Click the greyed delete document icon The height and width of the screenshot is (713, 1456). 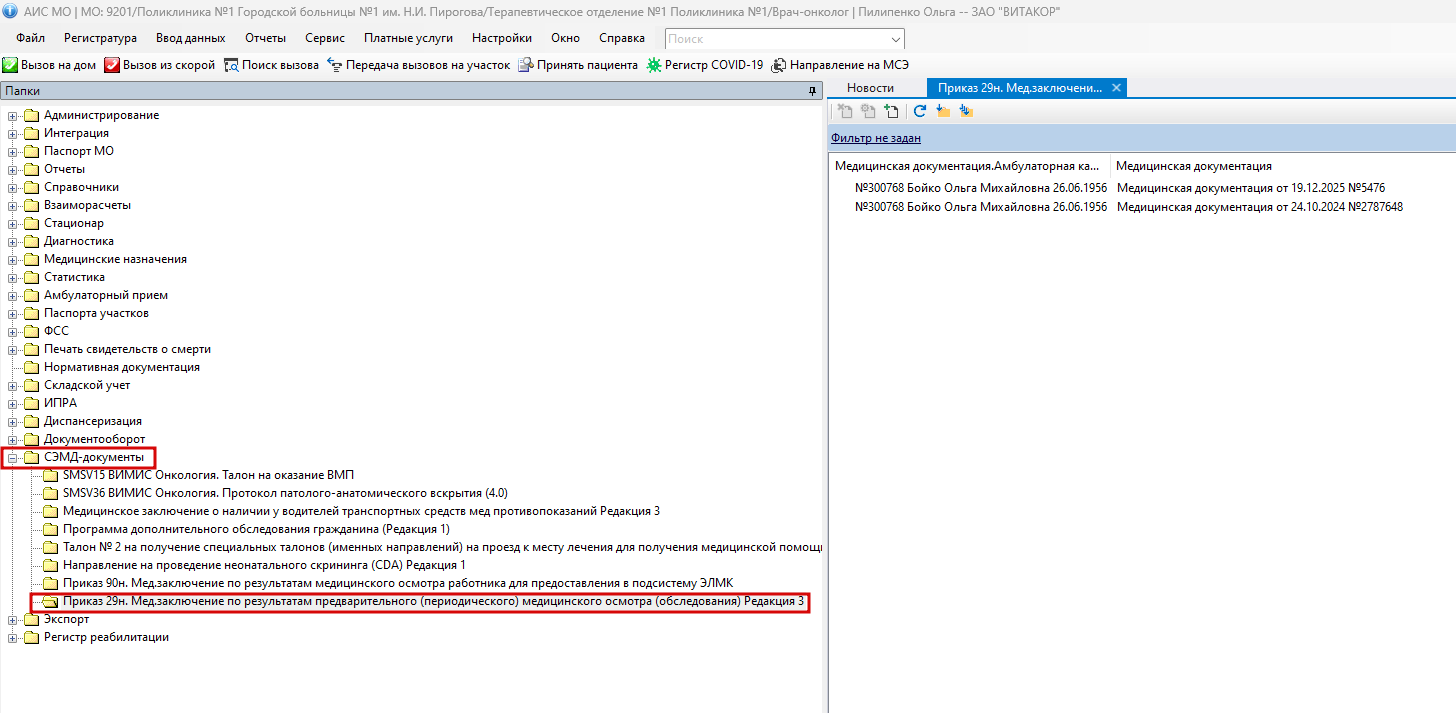[844, 111]
